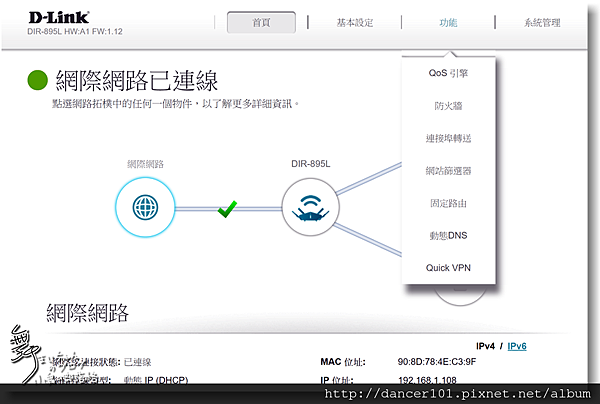Click the green checkmark connection status
The height and width of the screenshot is (404, 600).
(x=227, y=209)
